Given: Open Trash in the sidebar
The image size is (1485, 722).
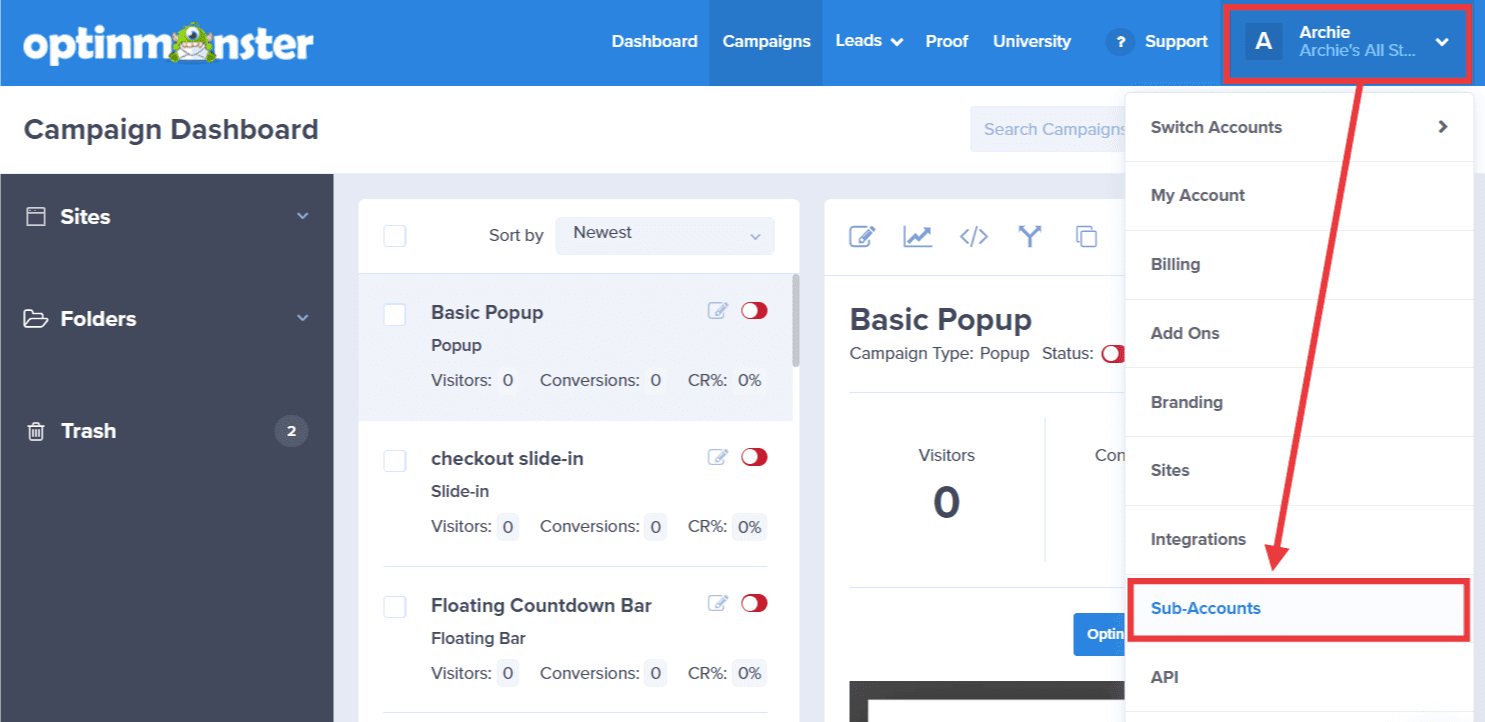Looking at the screenshot, I should click(88, 431).
